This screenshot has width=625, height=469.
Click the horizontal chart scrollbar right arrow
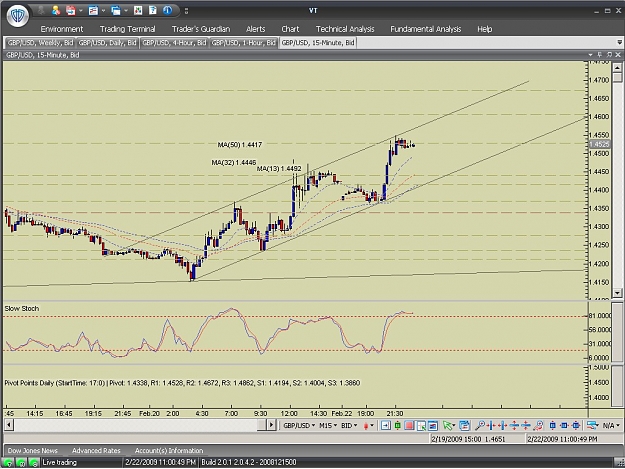271,425
